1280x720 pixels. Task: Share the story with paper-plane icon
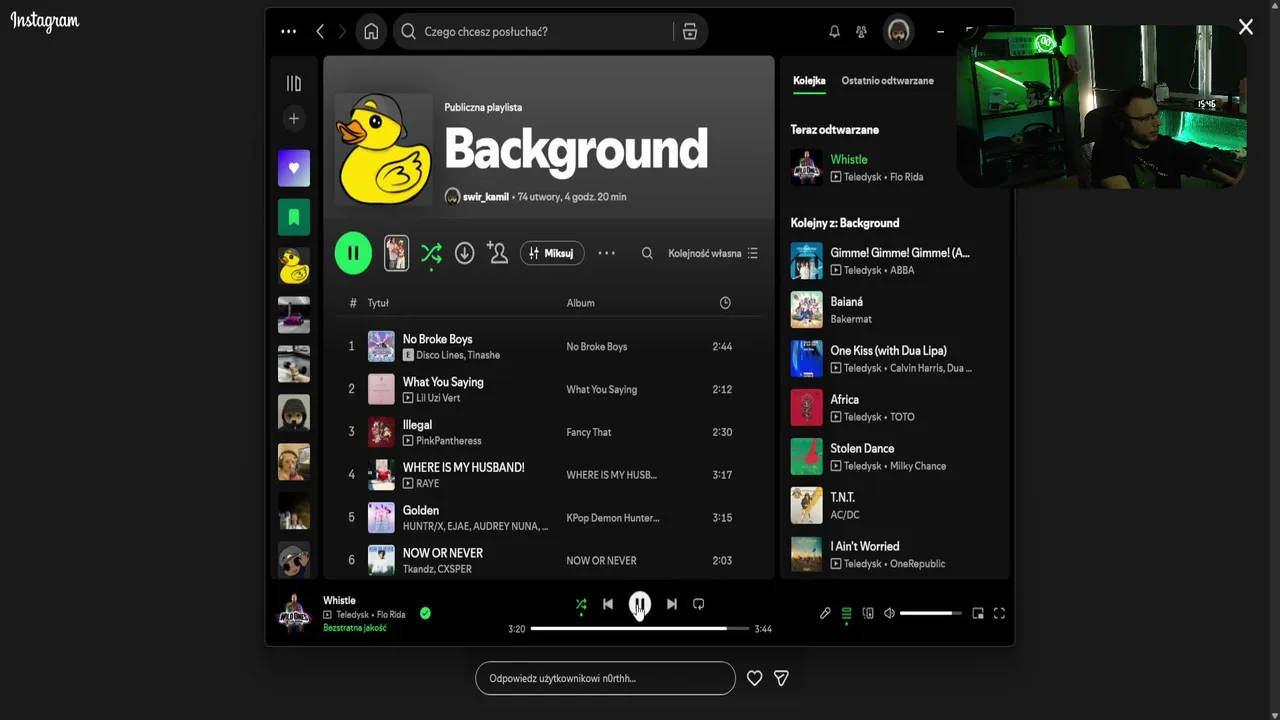click(x=781, y=678)
